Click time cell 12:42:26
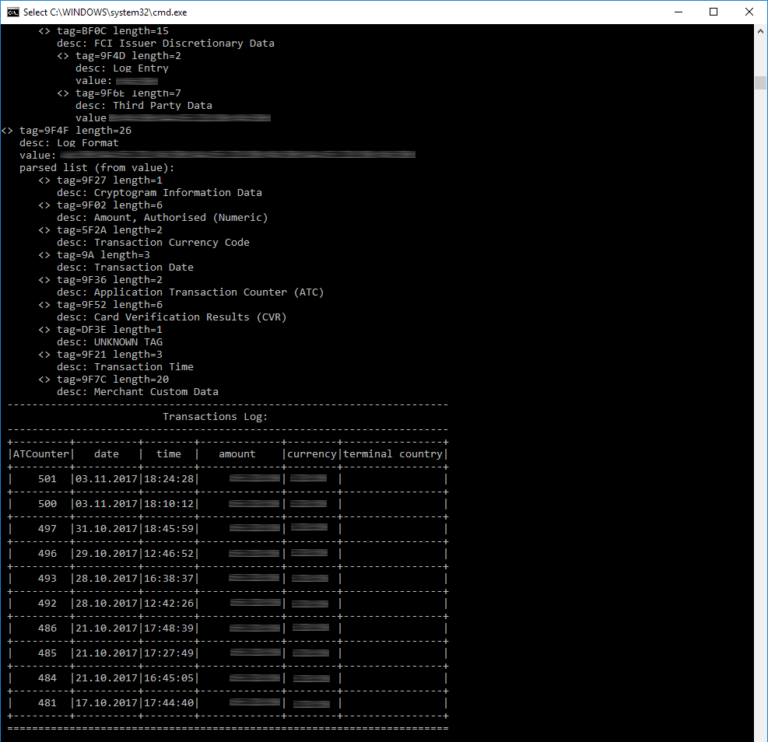Screen dimensions: 768x742 169,603
